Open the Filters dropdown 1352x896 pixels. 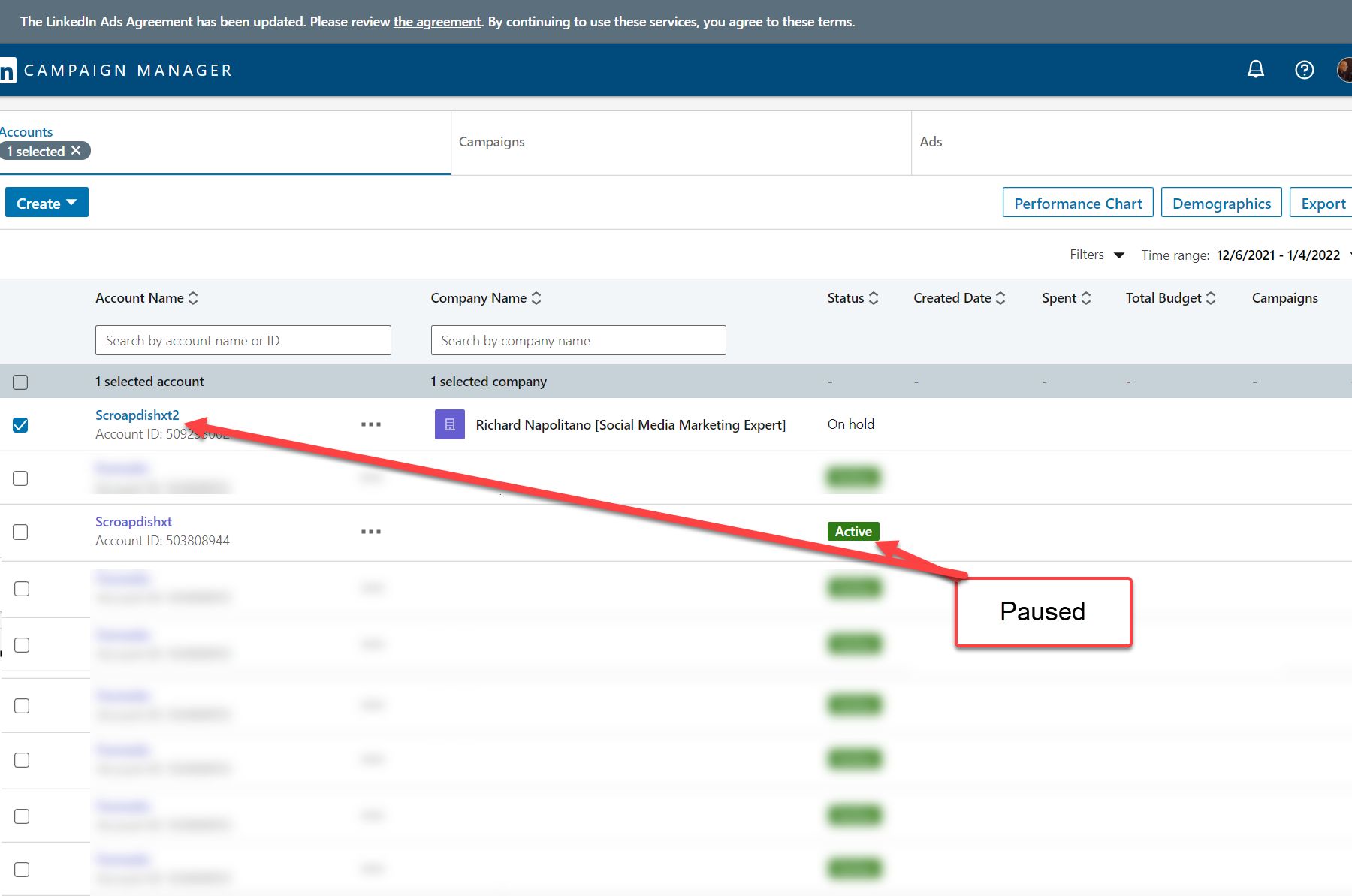click(x=1097, y=255)
